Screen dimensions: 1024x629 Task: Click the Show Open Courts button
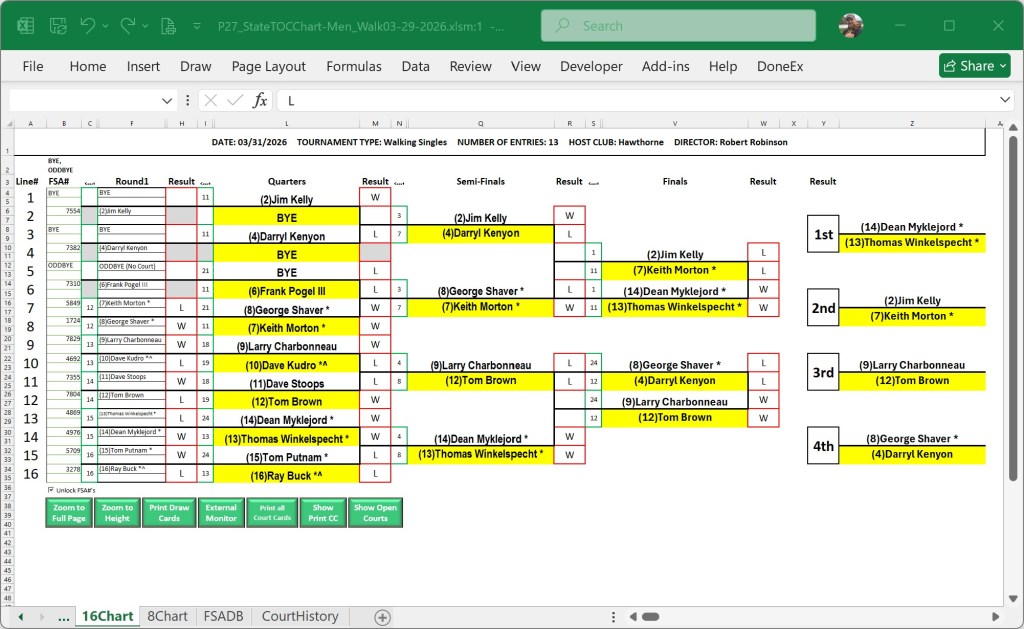375,513
